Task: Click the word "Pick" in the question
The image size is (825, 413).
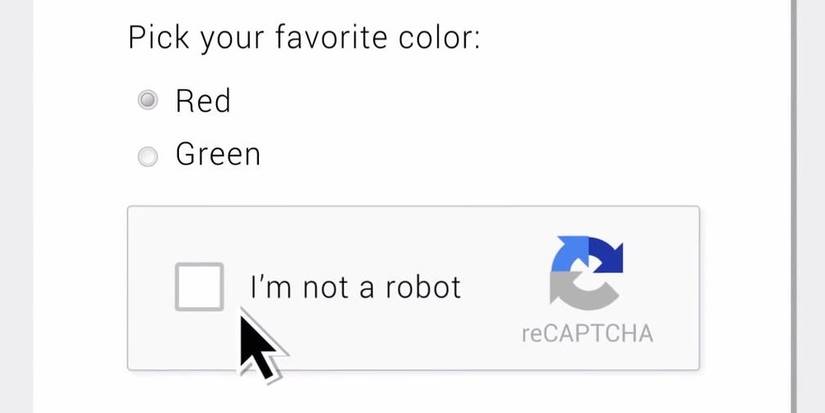Action: [x=157, y=39]
